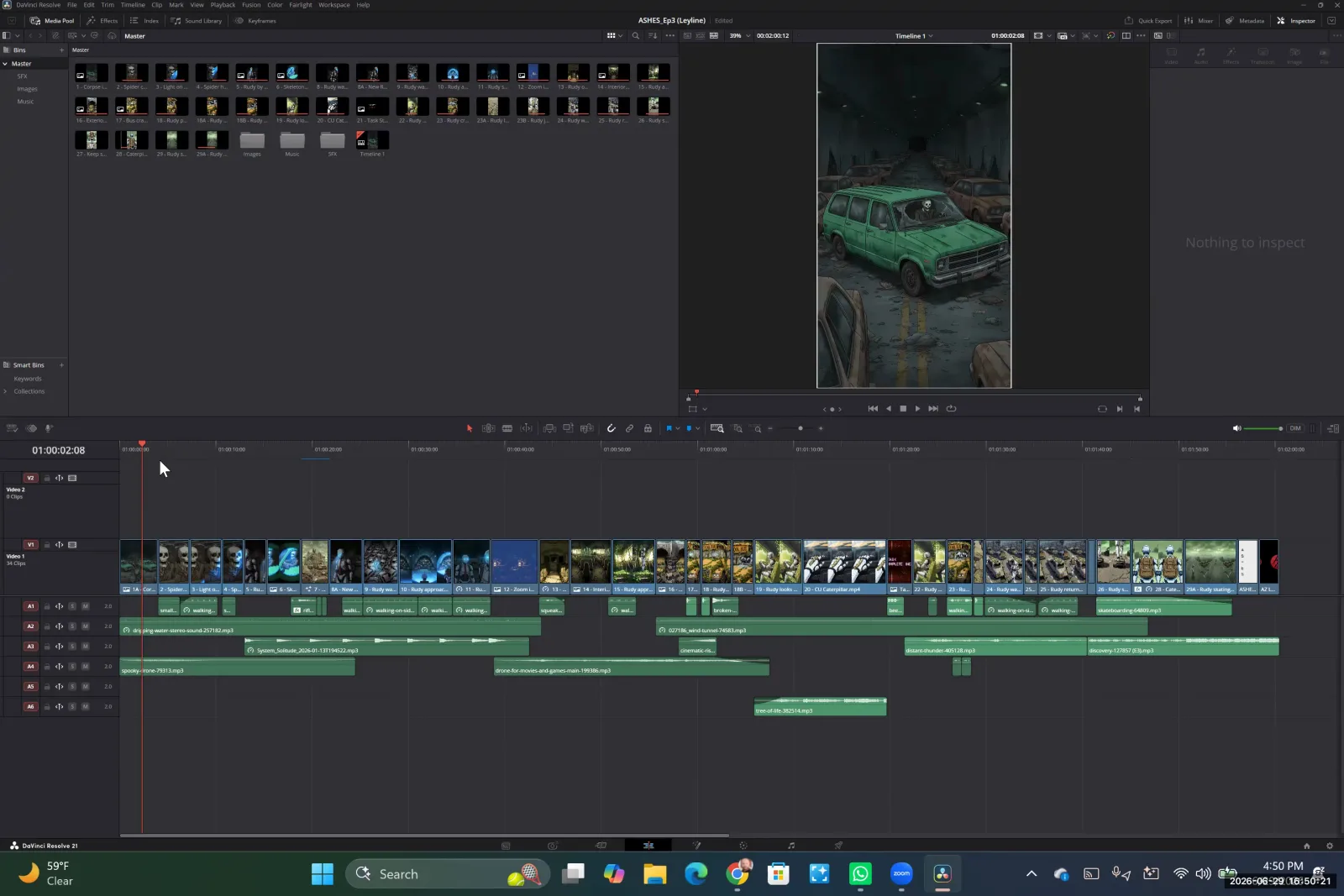Click the Replace Clip icon
This screenshot has width=1344, height=896.
point(587,428)
